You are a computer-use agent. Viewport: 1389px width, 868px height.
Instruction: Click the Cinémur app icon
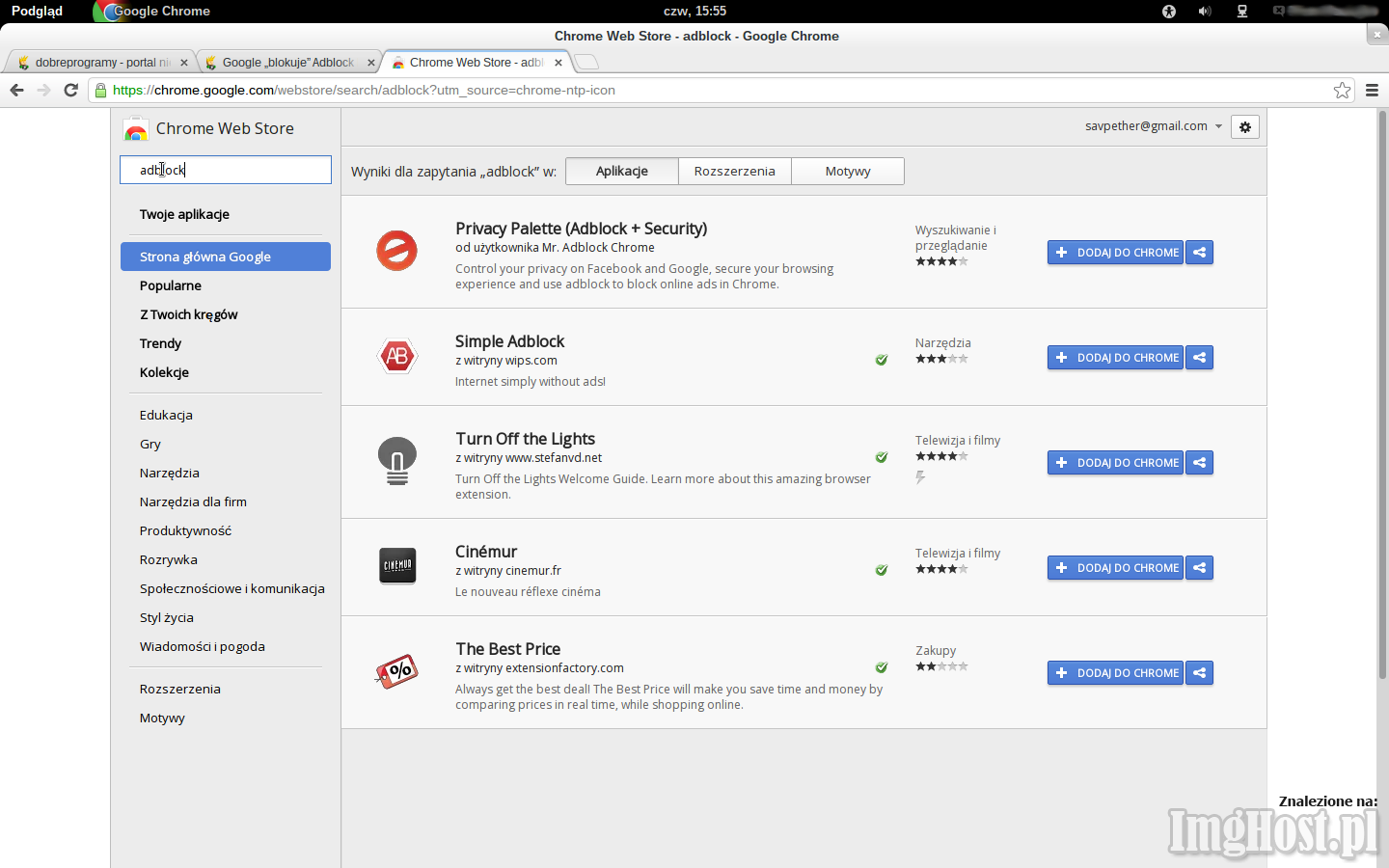397,565
